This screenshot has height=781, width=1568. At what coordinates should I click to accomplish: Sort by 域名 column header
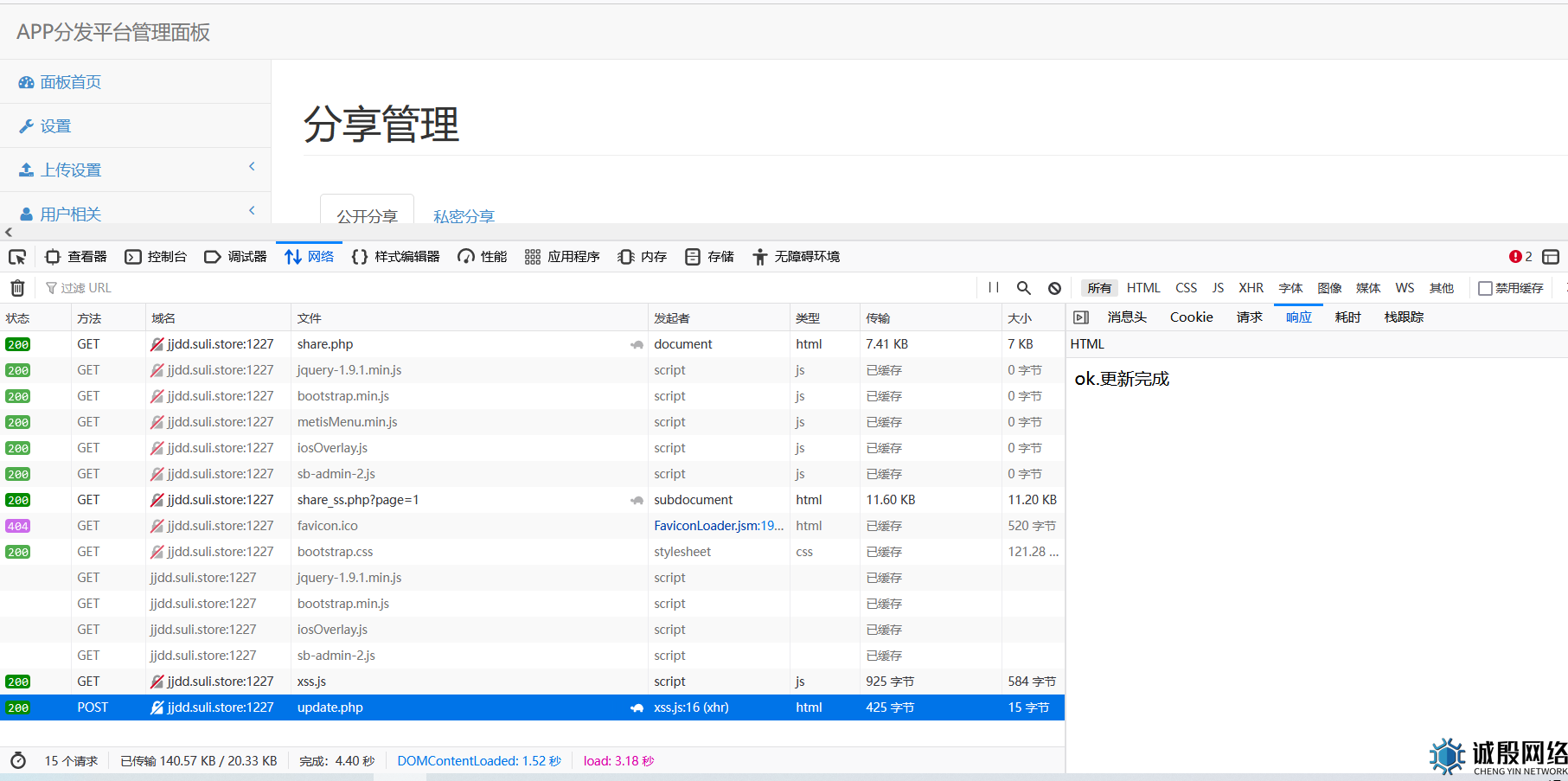tap(218, 318)
